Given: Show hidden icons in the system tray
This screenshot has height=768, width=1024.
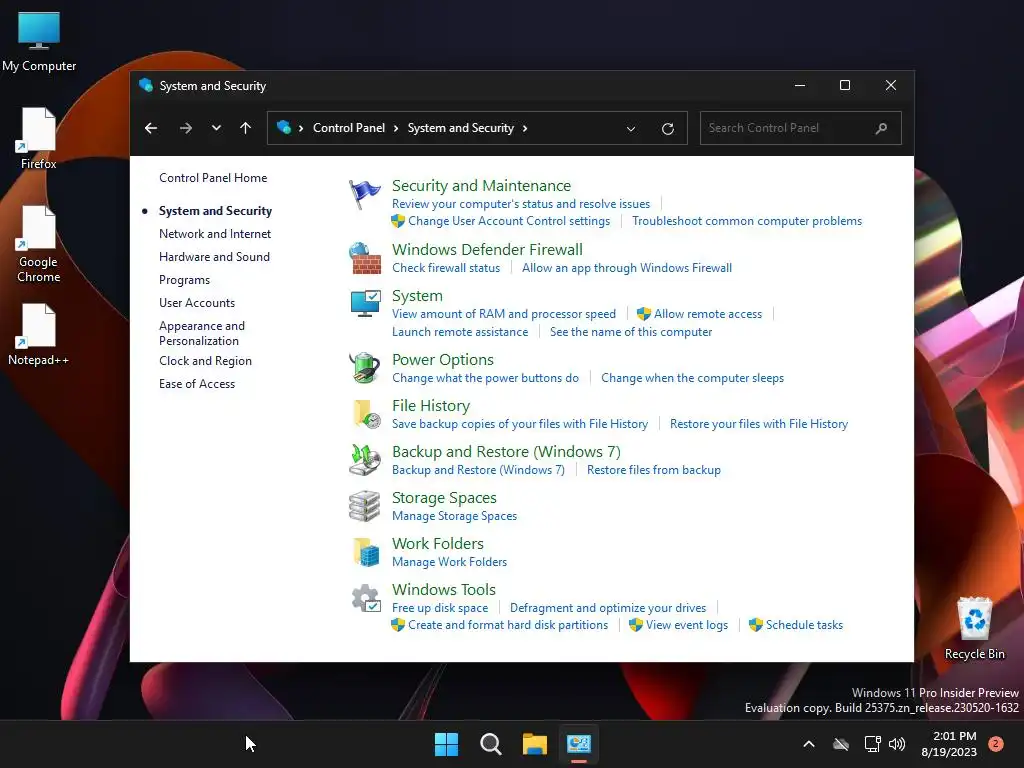Looking at the screenshot, I should pyautogui.click(x=808, y=744).
